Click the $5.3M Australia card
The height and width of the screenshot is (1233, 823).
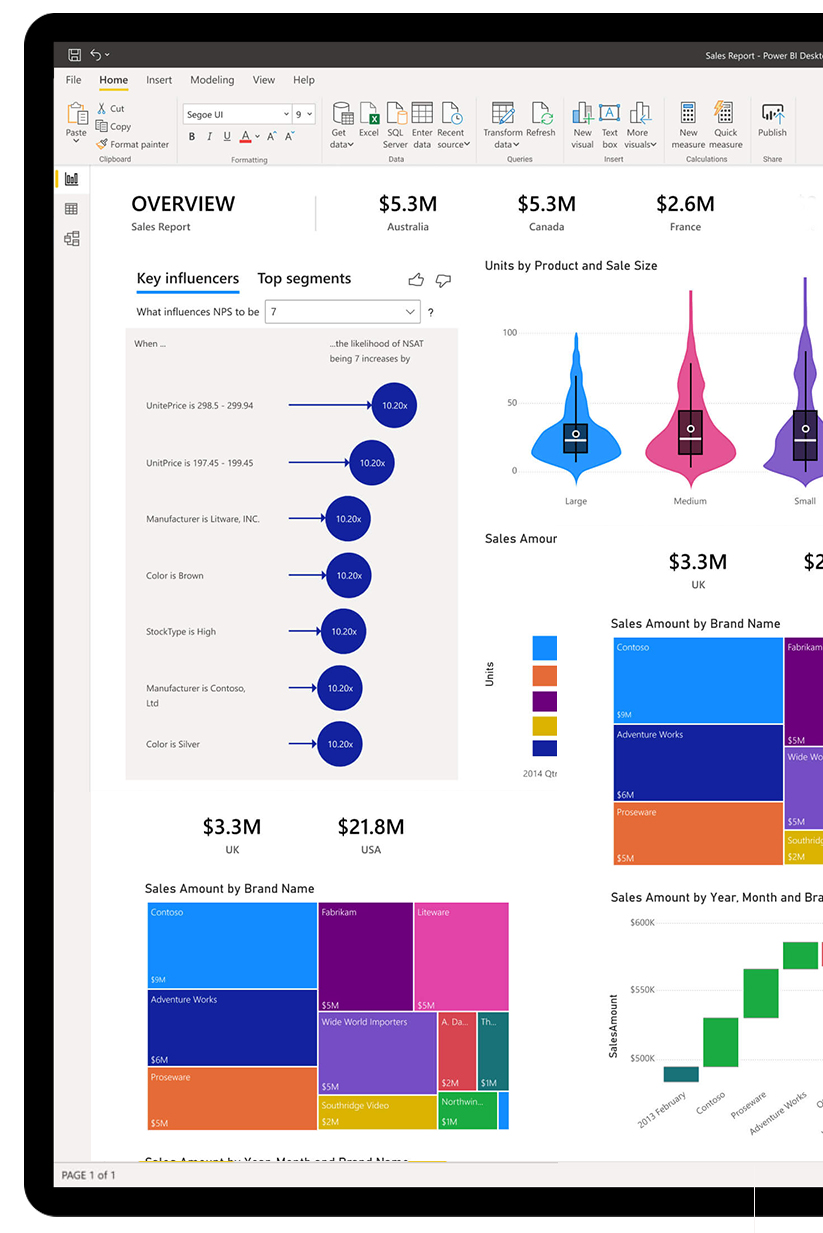(408, 213)
